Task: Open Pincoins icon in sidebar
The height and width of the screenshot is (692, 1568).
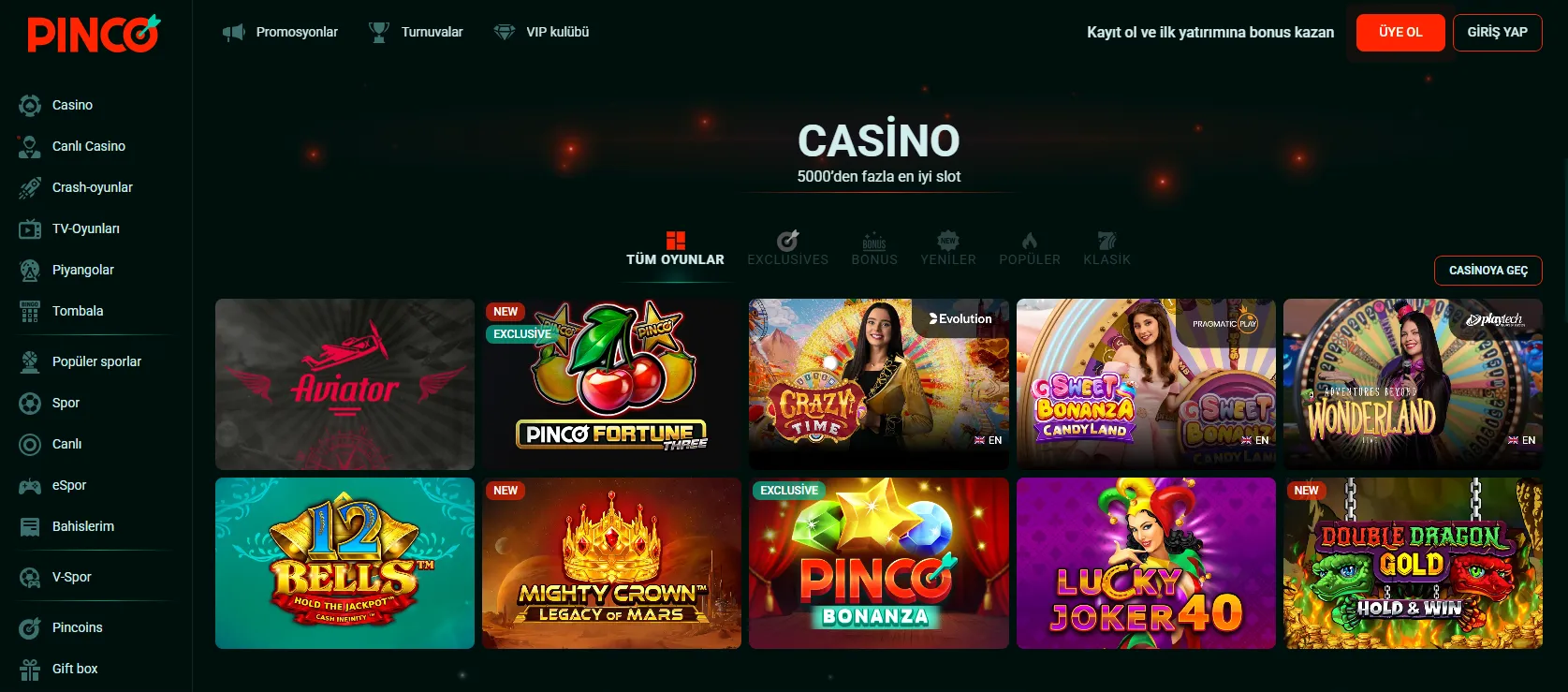Action: [x=30, y=627]
